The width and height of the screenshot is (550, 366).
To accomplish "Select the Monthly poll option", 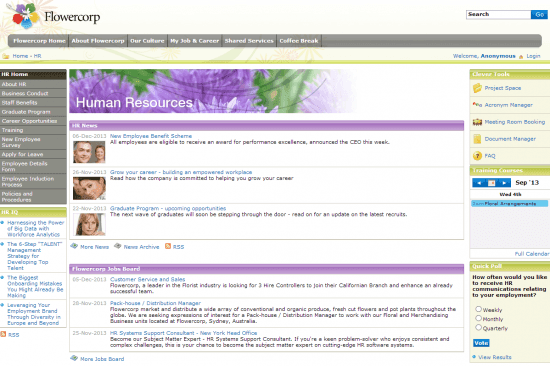I will pyautogui.click(x=478, y=318).
